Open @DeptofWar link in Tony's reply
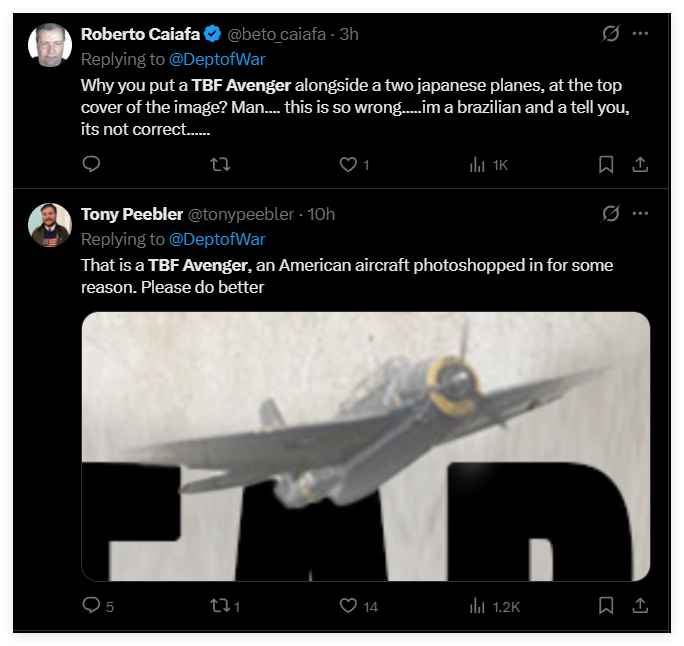Image resolution: width=684 pixels, height=646 pixels. point(217,239)
